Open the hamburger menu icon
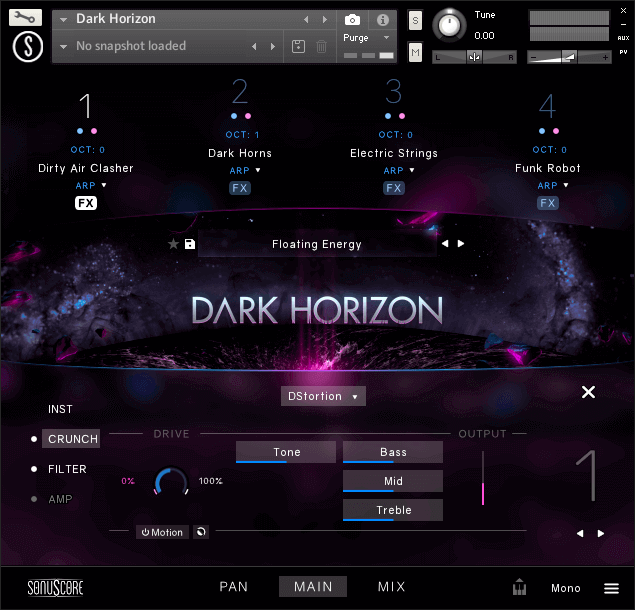 click(x=611, y=588)
